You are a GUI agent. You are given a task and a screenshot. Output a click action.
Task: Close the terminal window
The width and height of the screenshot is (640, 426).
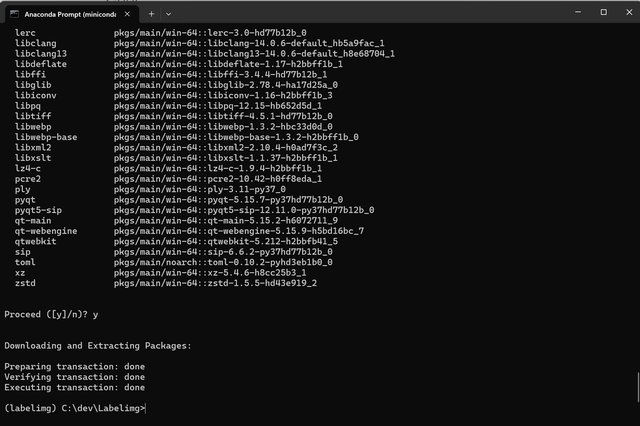[629, 12]
